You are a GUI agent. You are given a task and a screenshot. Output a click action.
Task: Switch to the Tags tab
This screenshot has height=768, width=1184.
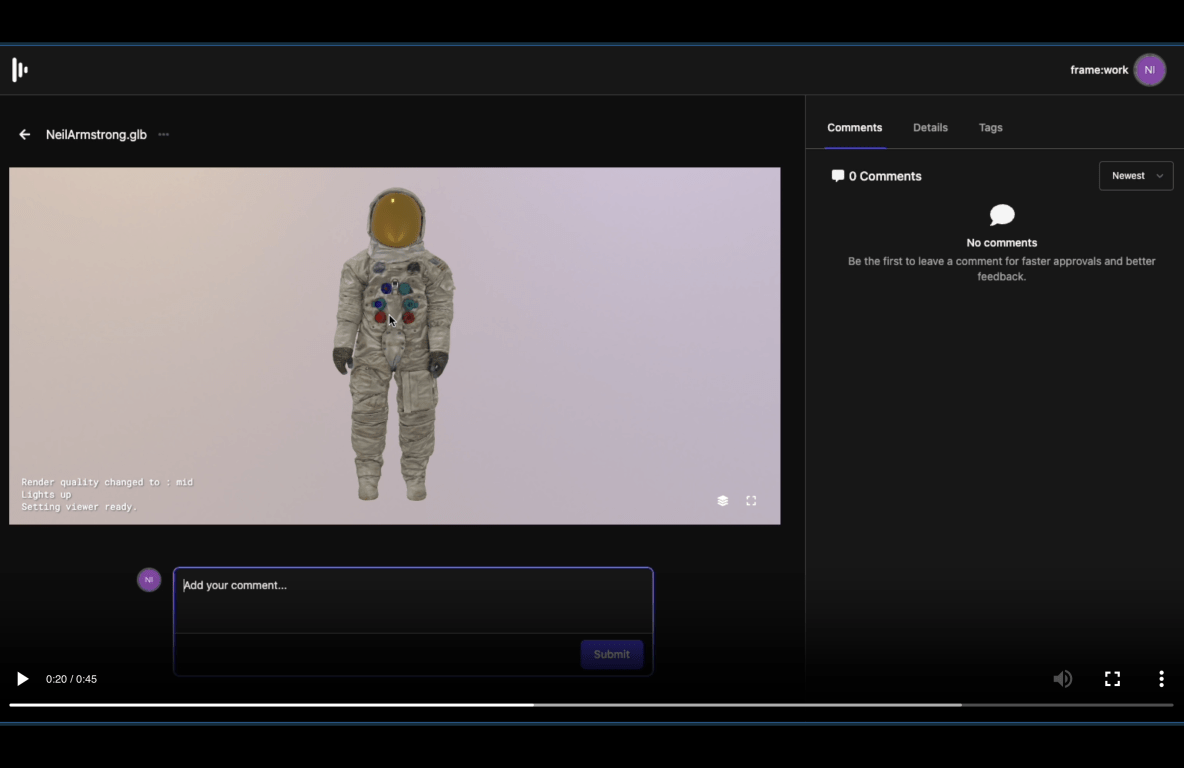pyautogui.click(x=990, y=128)
